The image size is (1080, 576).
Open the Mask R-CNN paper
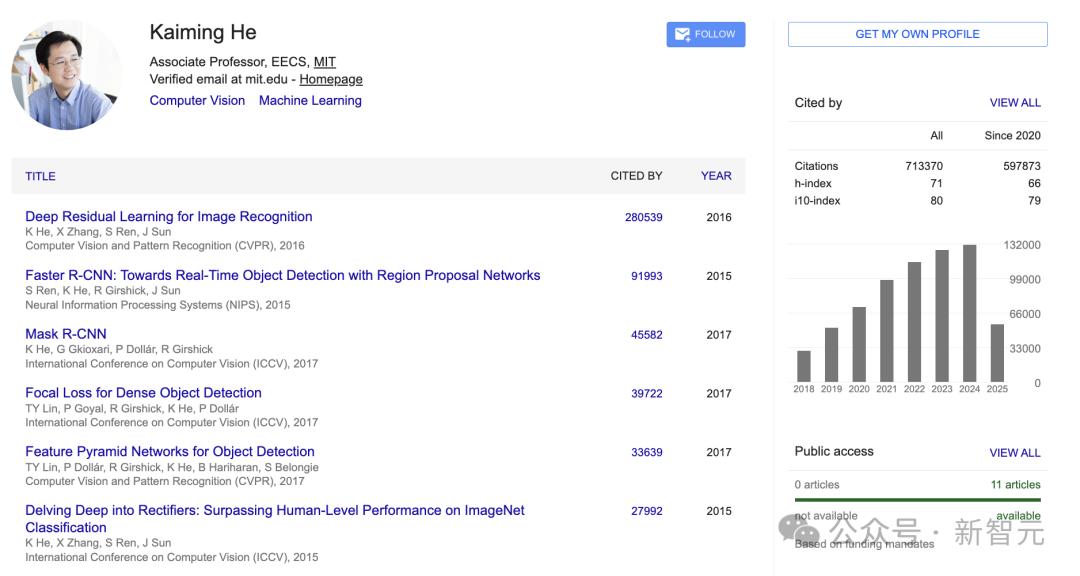(x=65, y=334)
